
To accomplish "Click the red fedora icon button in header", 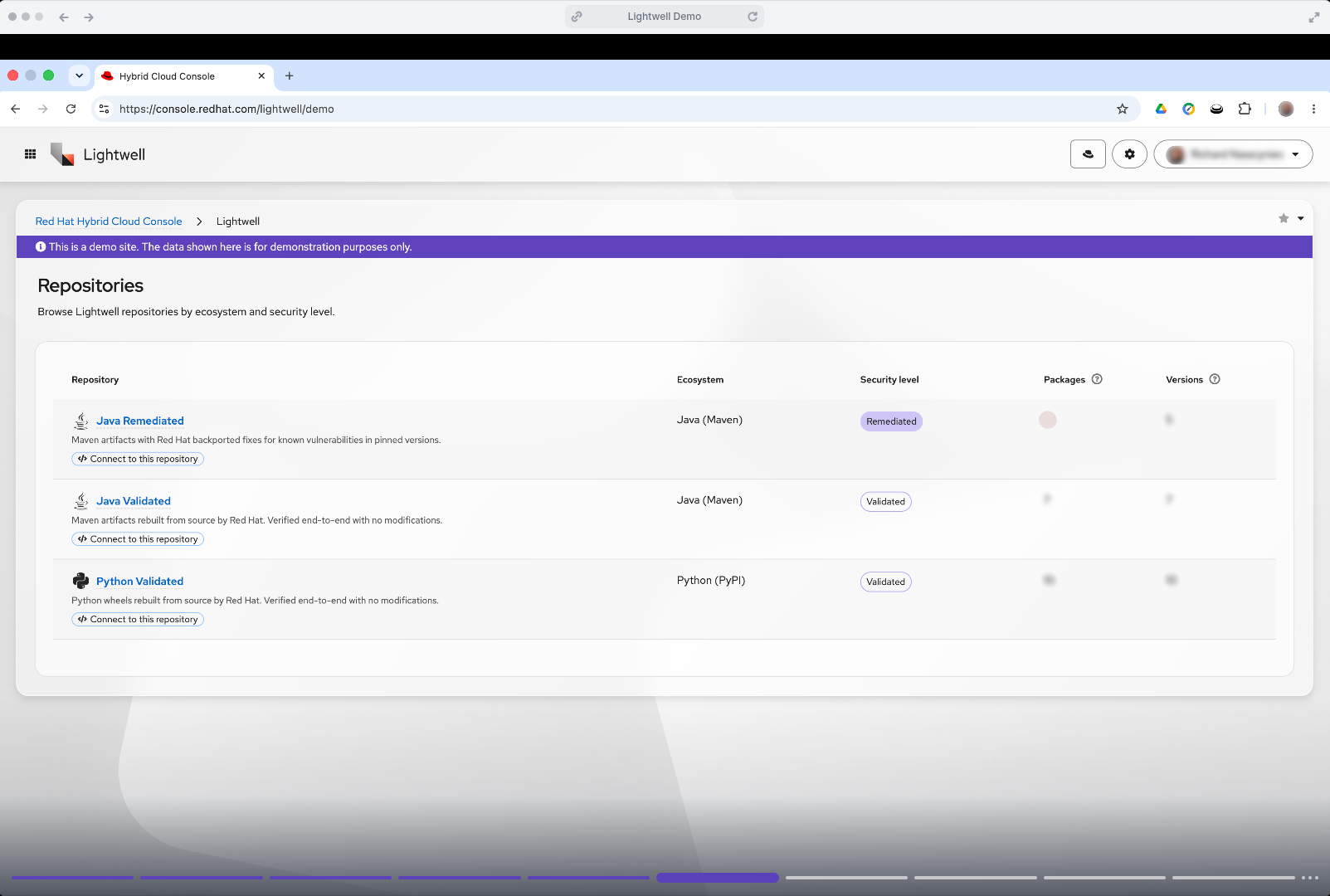I will point(1088,154).
